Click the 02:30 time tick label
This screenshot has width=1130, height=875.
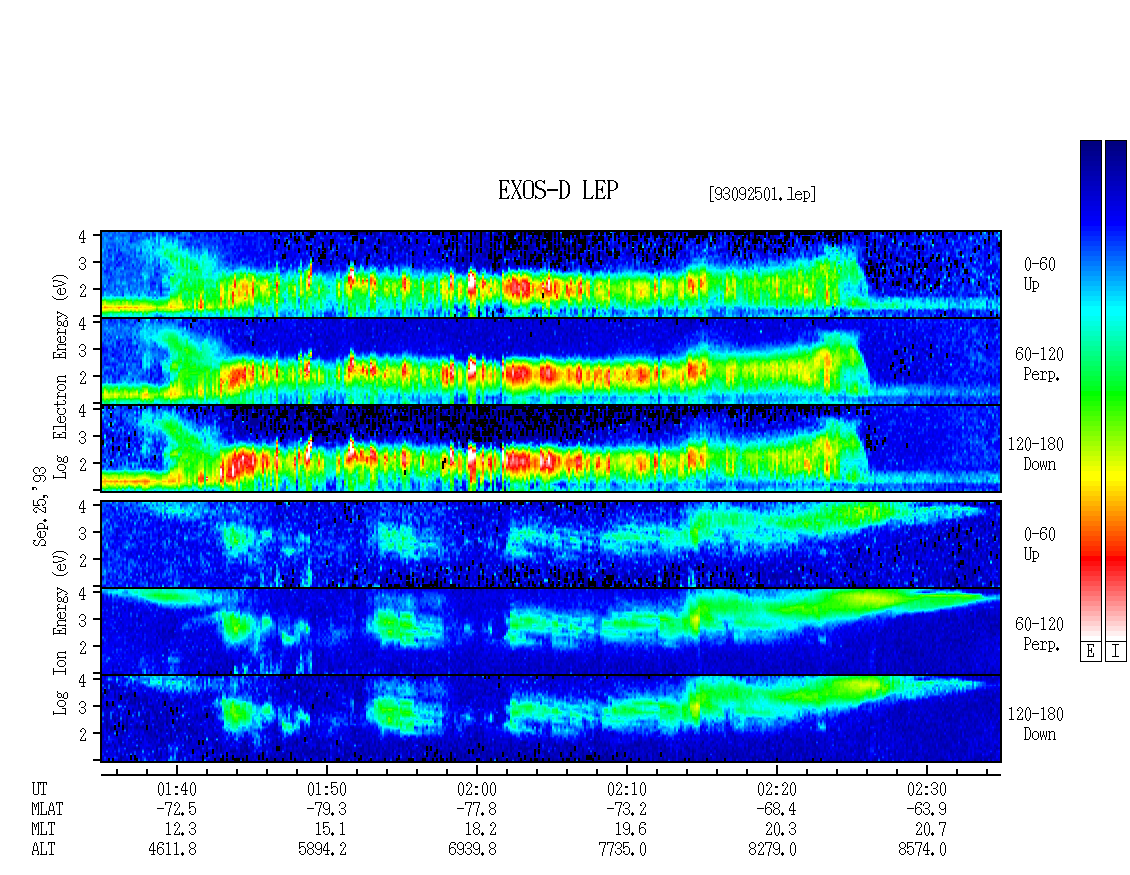926,789
